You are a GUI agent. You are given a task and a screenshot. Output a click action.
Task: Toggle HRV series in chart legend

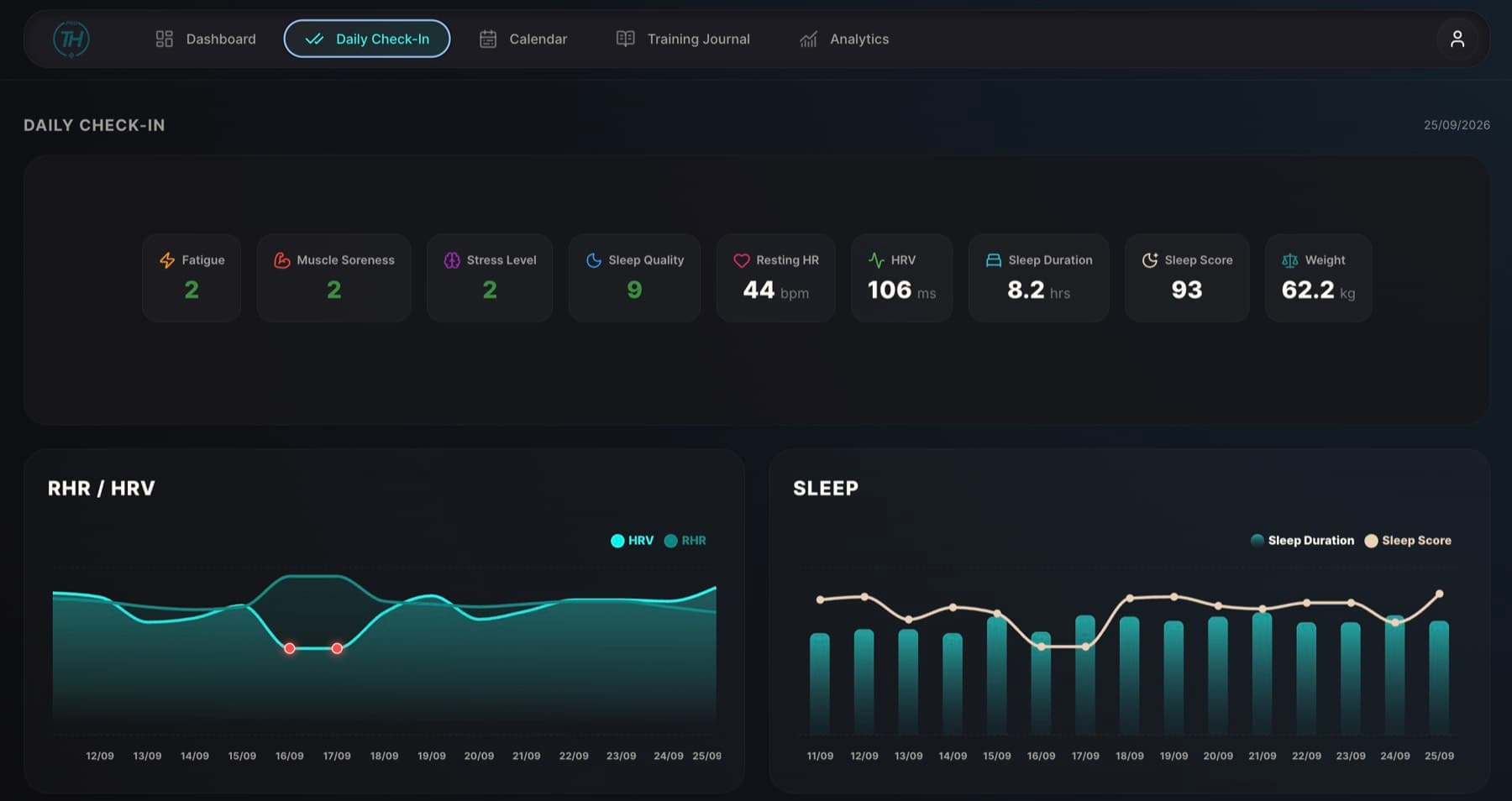click(632, 541)
